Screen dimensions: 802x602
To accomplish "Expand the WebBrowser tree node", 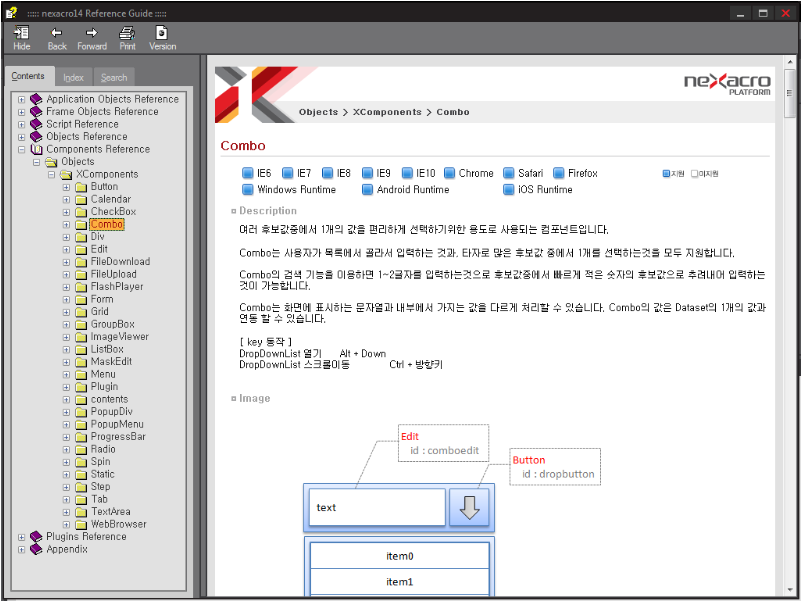I will (x=66, y=524).
